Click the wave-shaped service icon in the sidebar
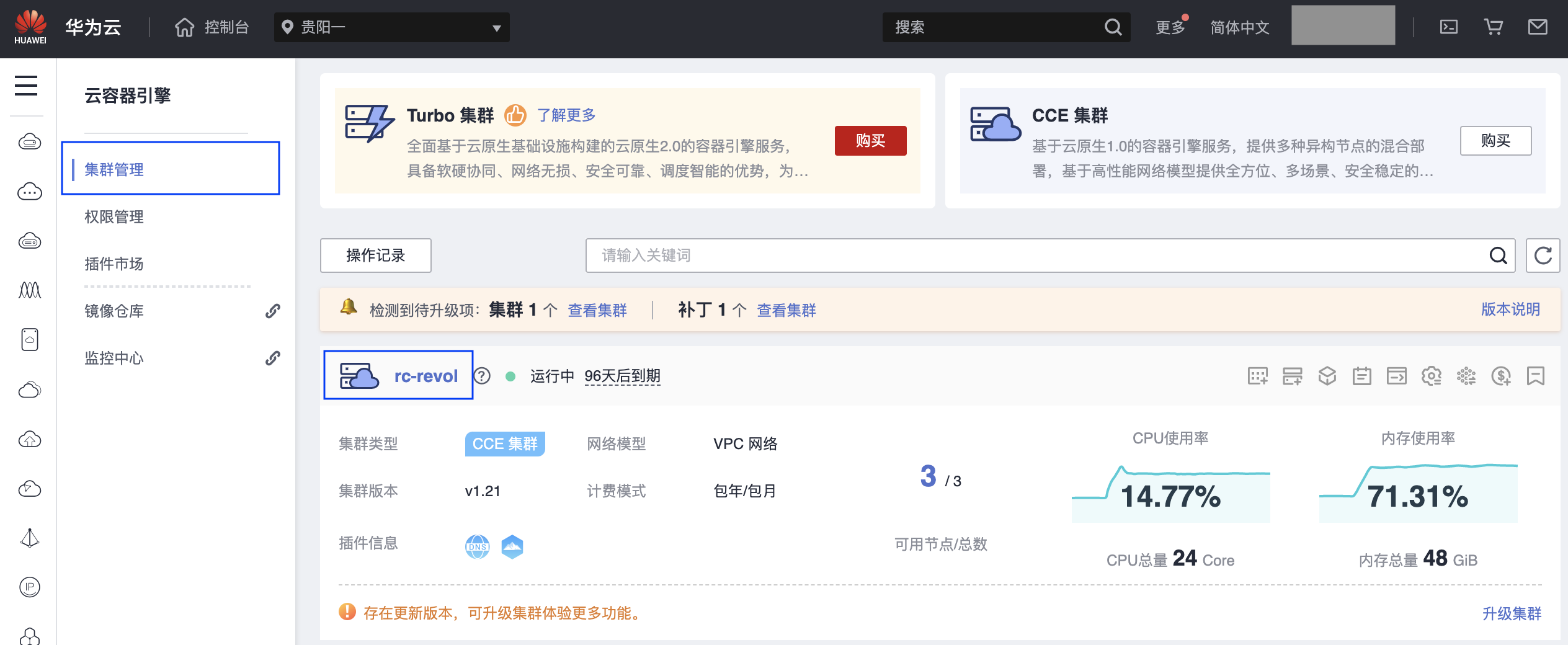The image size is (1568, 645). [x=29, y=290]
